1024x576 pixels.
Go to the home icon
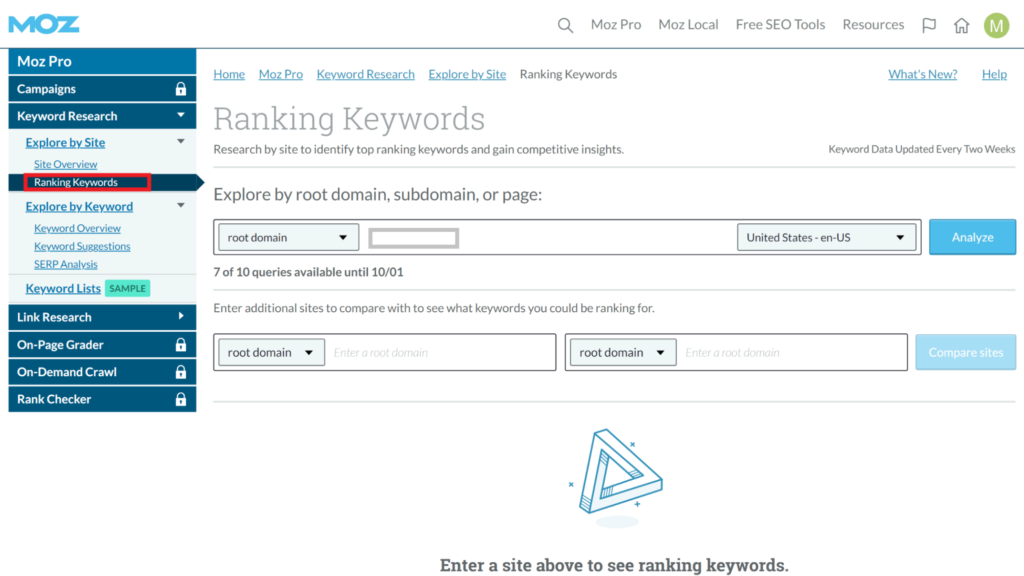point(961,25)
